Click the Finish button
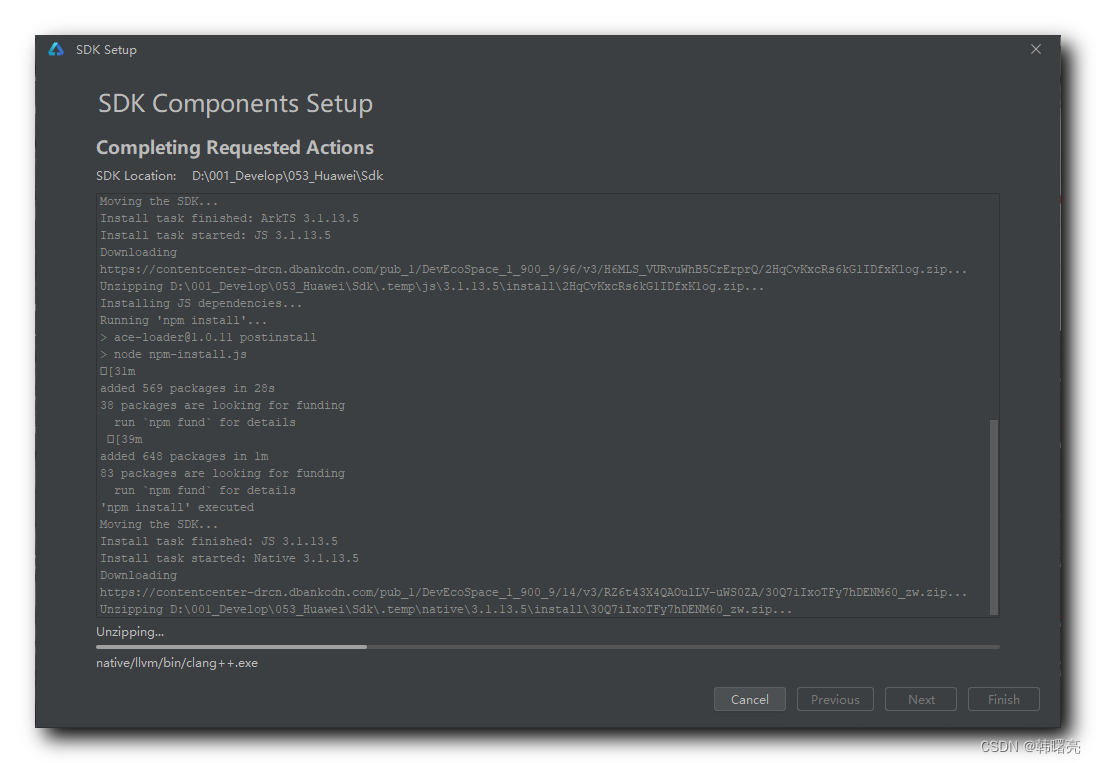The width and height of the screenshot is (1096, 763). click(x=1003, y=699)
